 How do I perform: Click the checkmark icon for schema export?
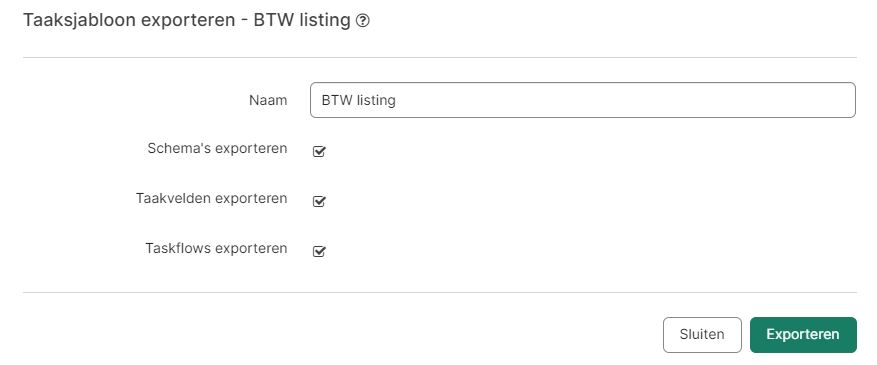click(319, 151)
